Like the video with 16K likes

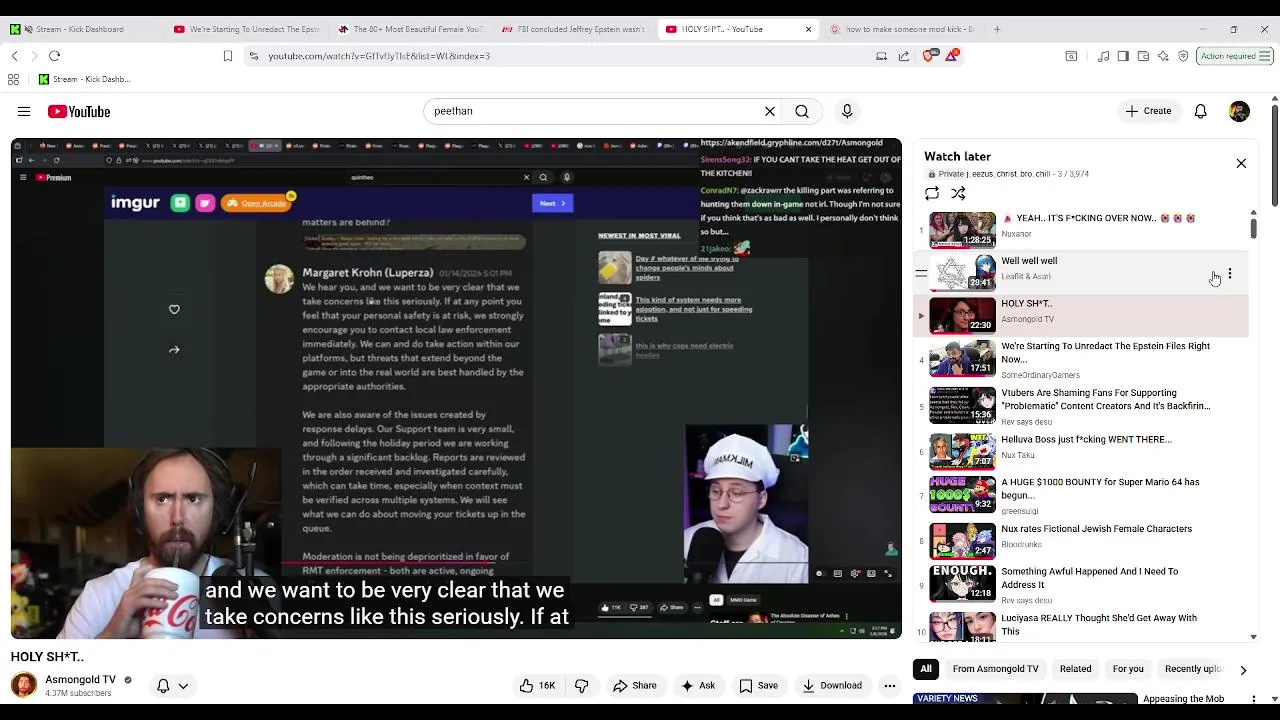coord(537,686)
